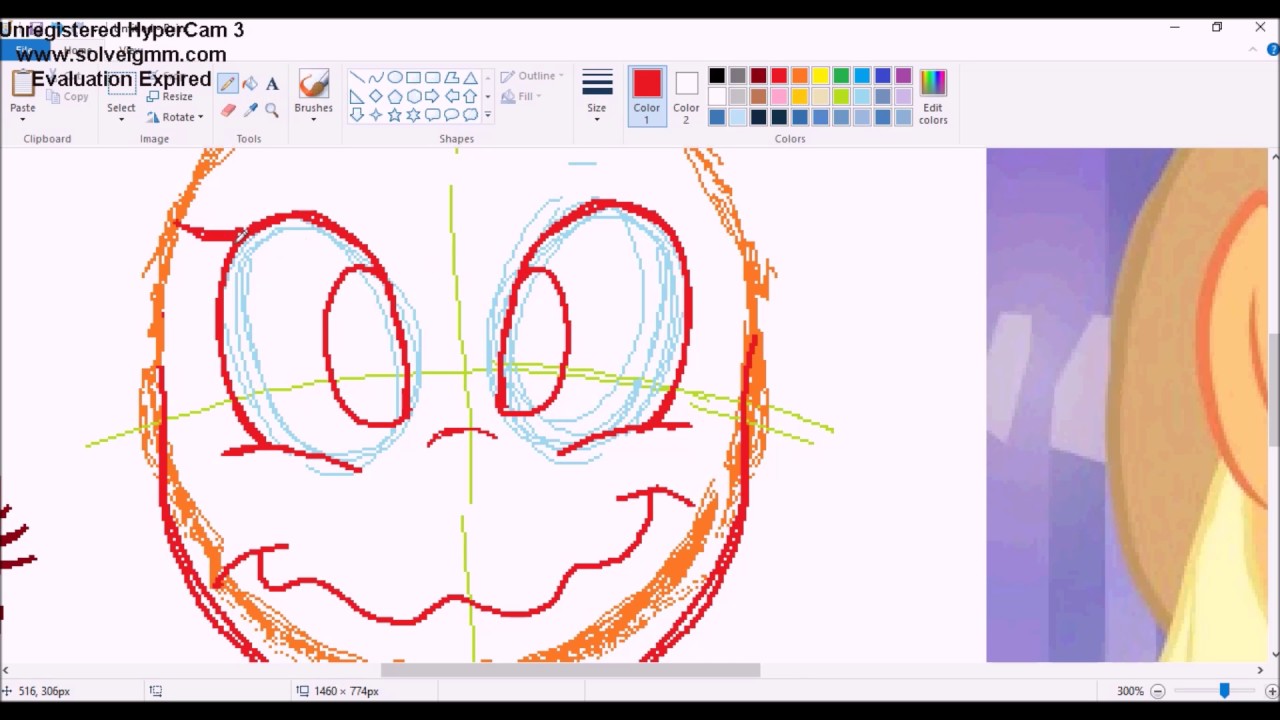Choose the Up arrow shape
This screenshot has height=720, width=1280.
[470, 96]
